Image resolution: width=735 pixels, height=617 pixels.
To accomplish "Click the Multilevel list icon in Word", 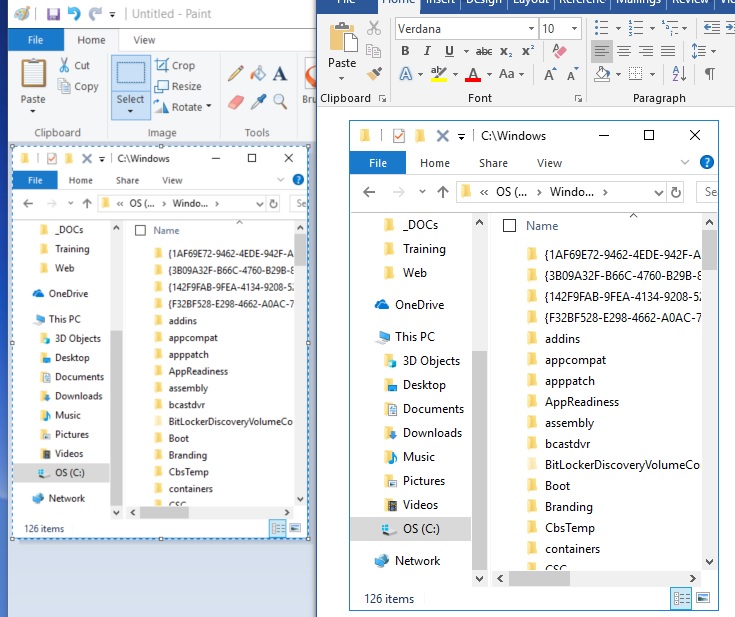I will pyautogui.click(x=670, y=28).
